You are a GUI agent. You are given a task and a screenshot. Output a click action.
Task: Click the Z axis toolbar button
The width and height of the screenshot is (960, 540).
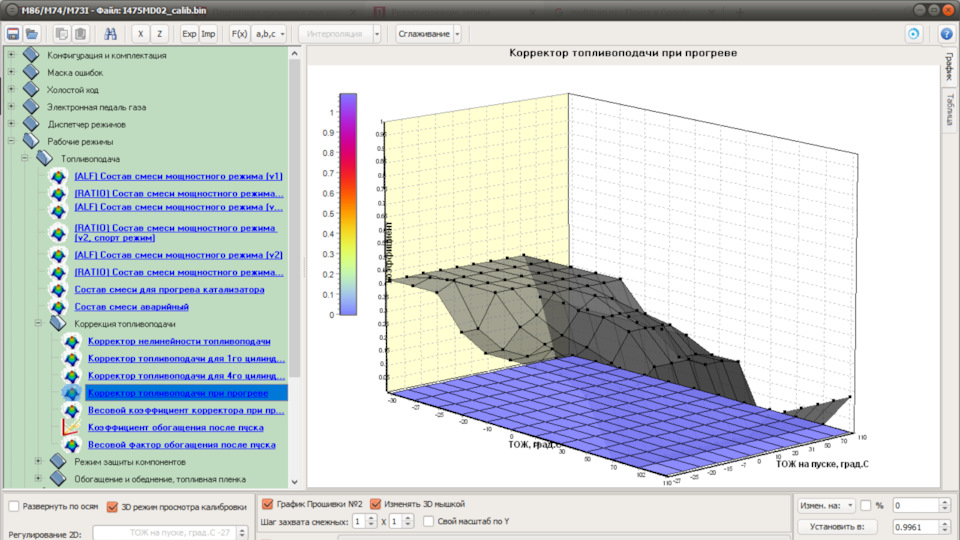(x=159, y=34)
